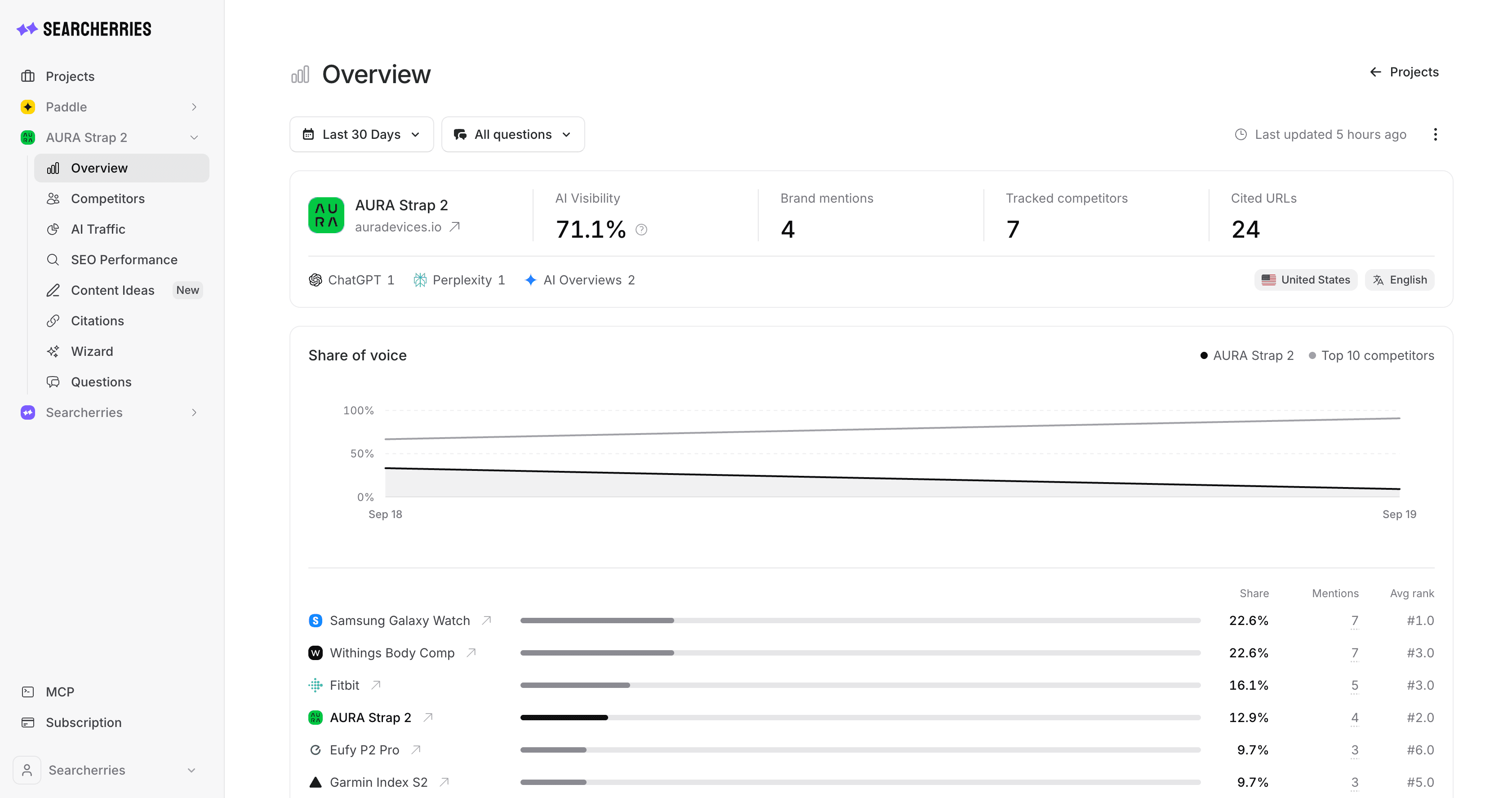Screen dimensions: 1512x798
Task: Click the Cited URLs value 24
Action: 1245,229
